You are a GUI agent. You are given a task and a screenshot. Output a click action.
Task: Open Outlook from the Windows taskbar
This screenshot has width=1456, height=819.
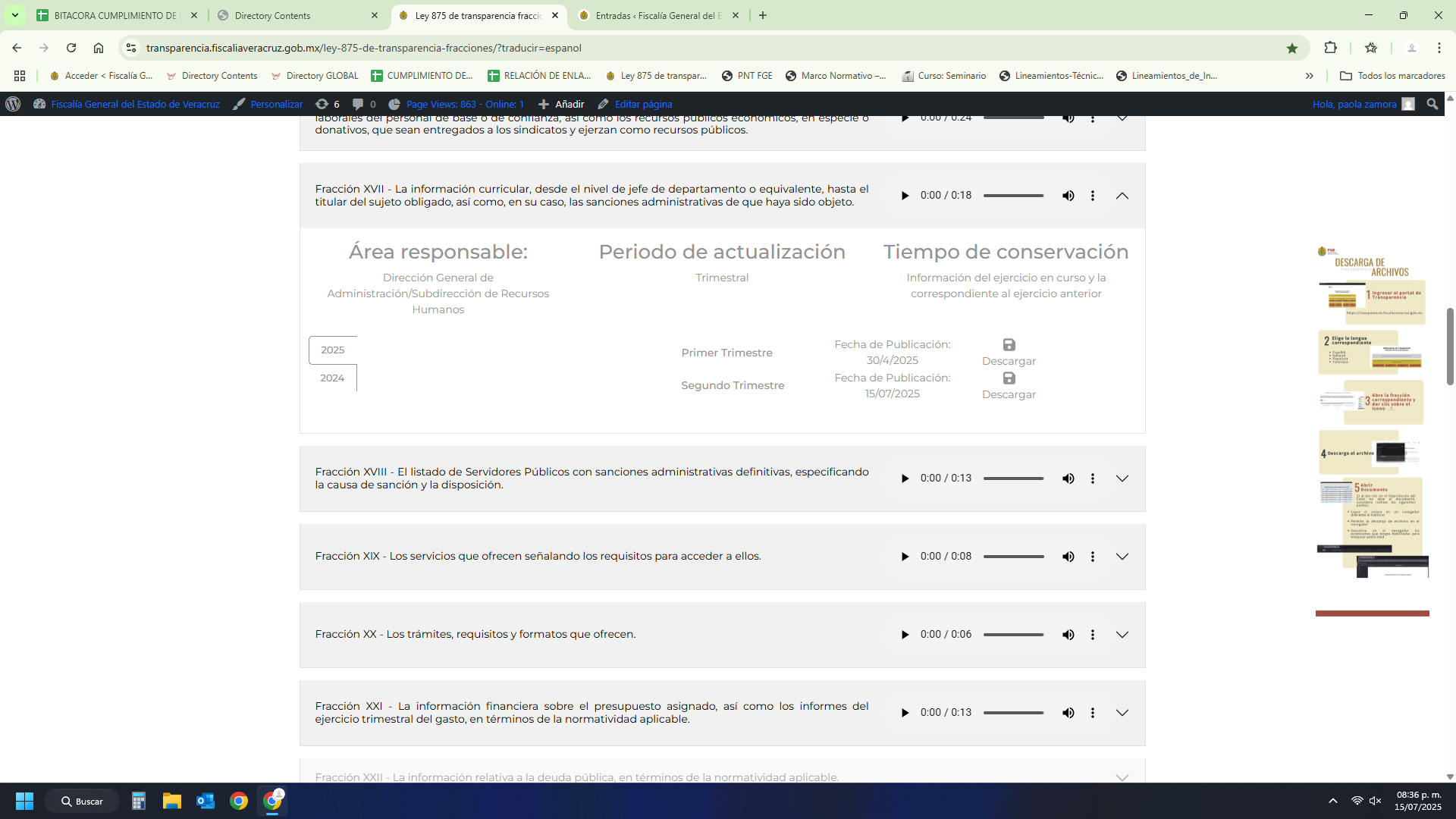point(205,801)
